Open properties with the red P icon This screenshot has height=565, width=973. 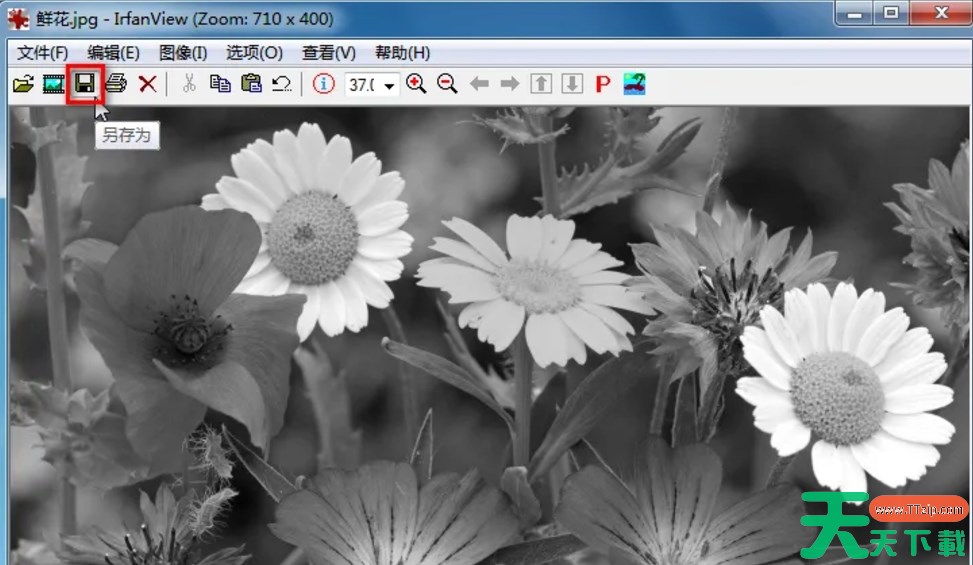click(603, 84)
